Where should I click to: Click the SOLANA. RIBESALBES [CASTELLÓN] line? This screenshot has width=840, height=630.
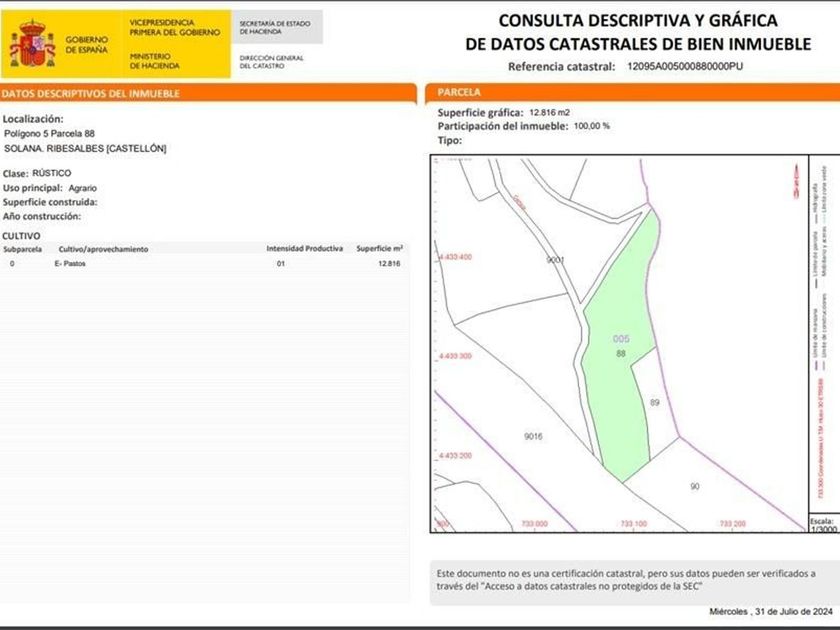(85, 148)
